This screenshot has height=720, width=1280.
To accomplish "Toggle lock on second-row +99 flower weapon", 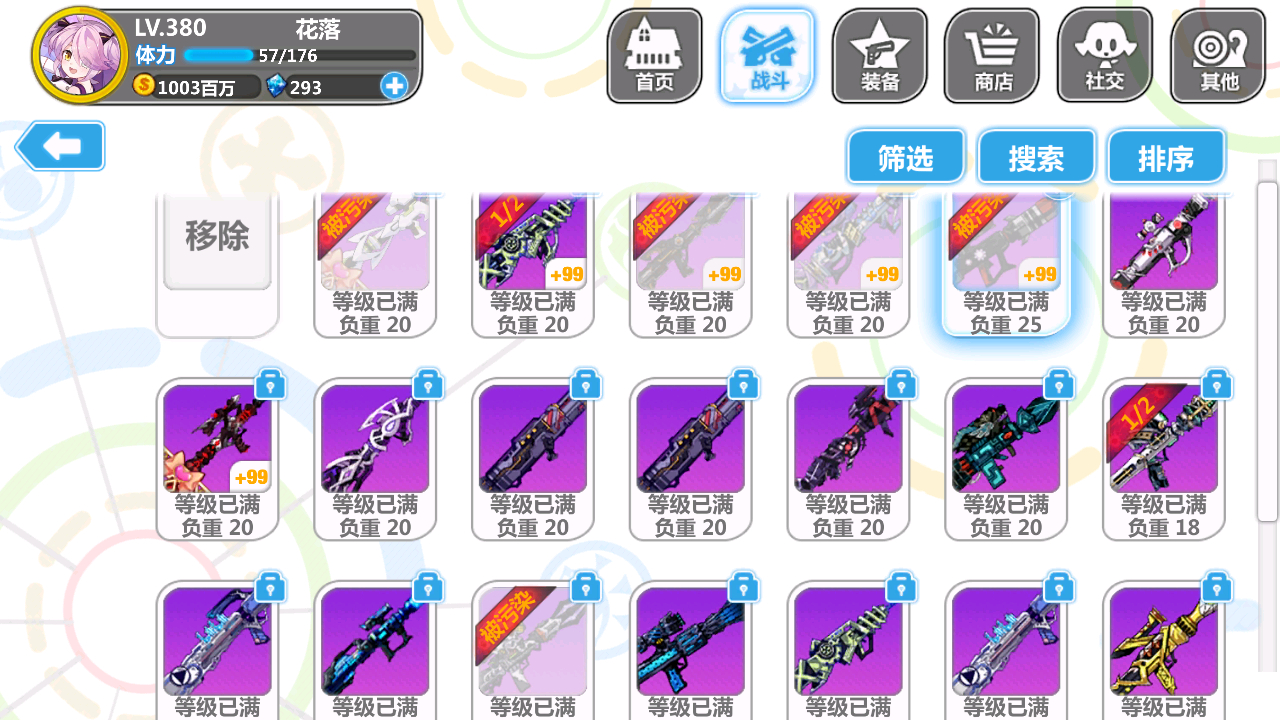I will click(271, 384).
